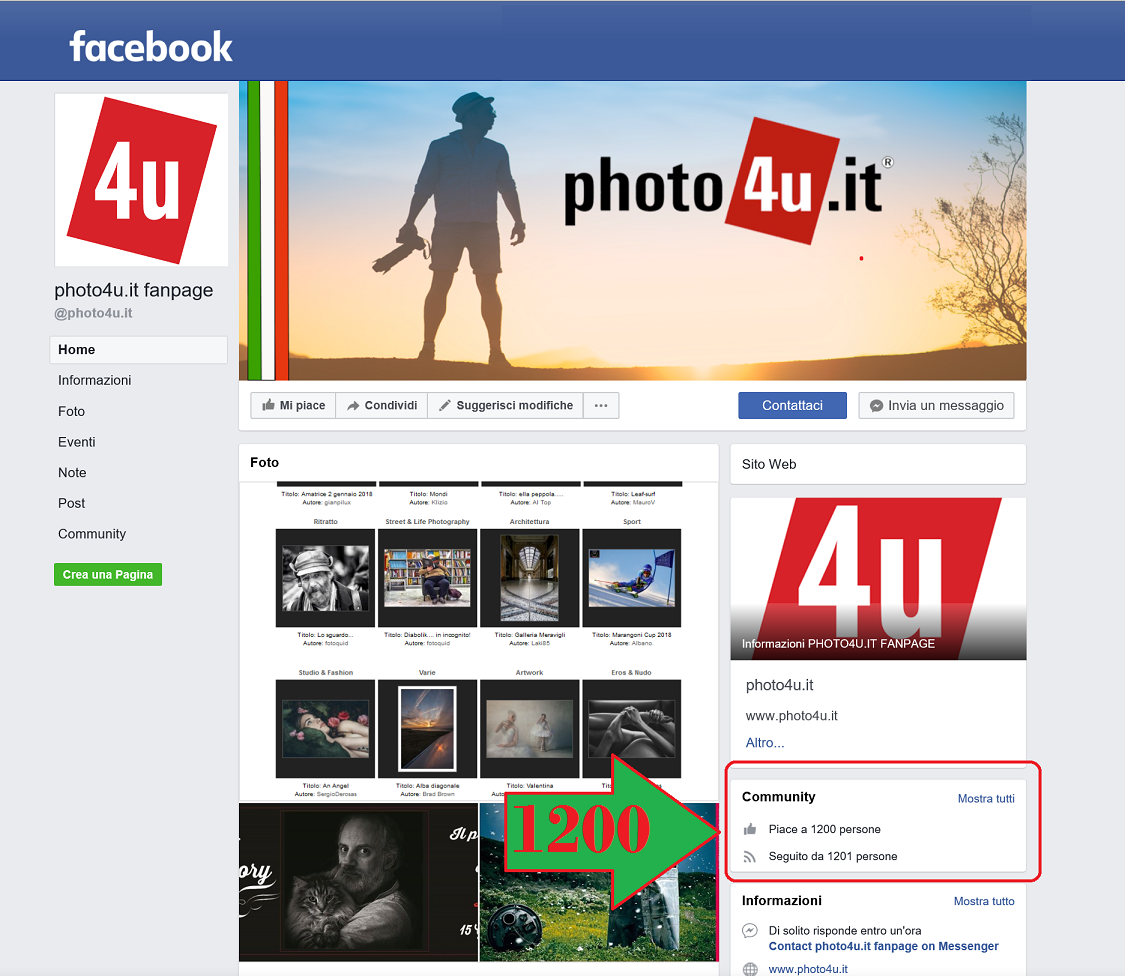The width and height of the screenshot is (1125, 976).
Task: Click the thumbs-up icon beside Piace a 1200
Action: pos(750,830)
